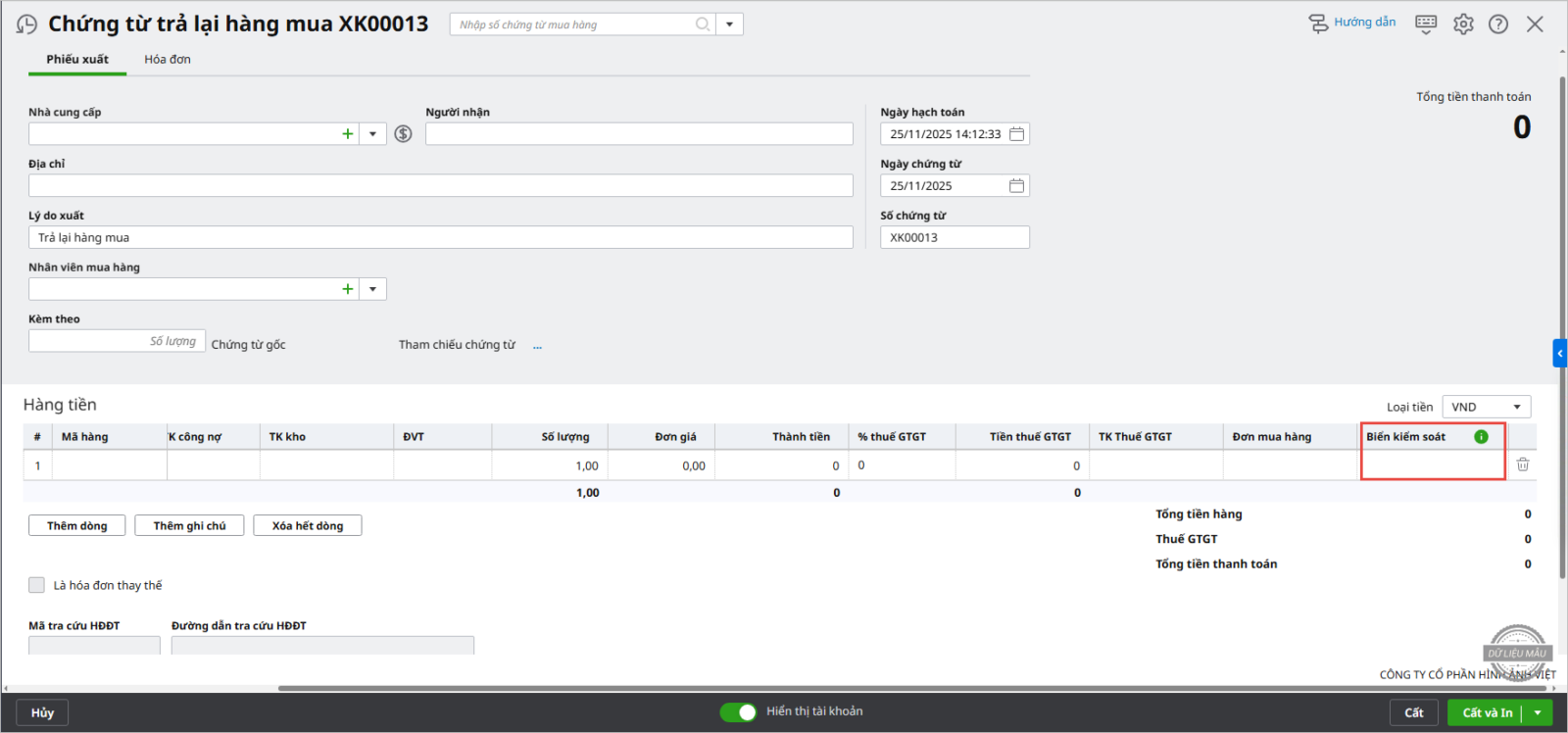Expand the Nhân viên mua hàng dropdown
Image resolution: width=1568 pixels, height=733 pixels.
[372, 289]
